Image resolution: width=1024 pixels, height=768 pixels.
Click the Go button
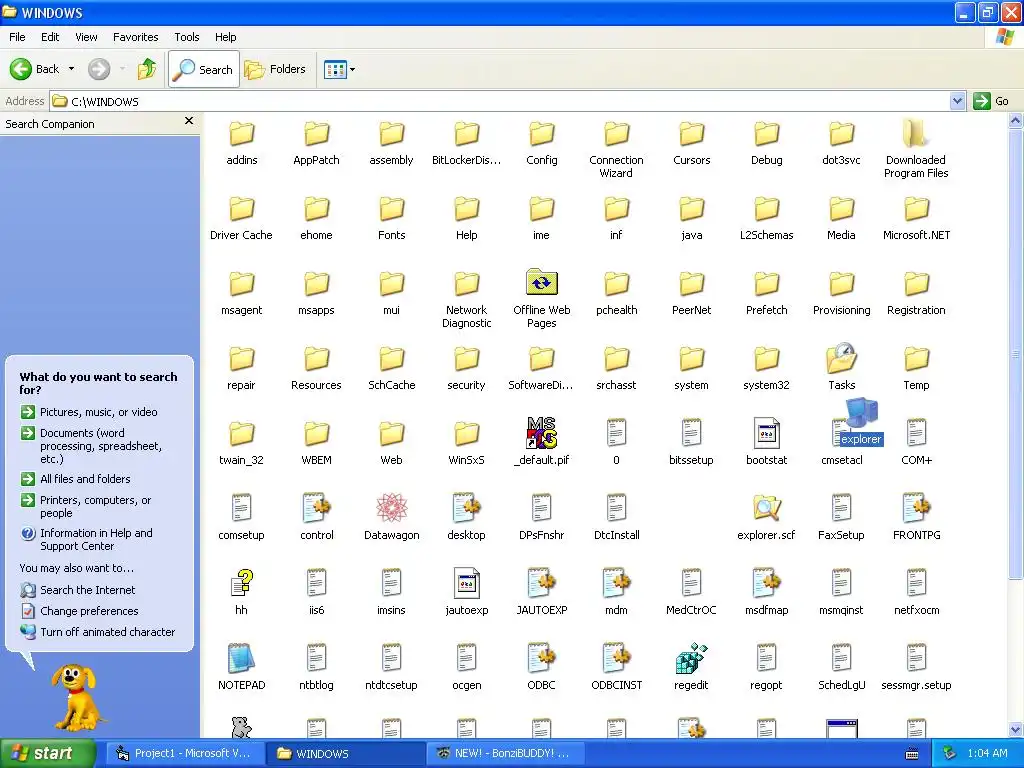[991, 101]
